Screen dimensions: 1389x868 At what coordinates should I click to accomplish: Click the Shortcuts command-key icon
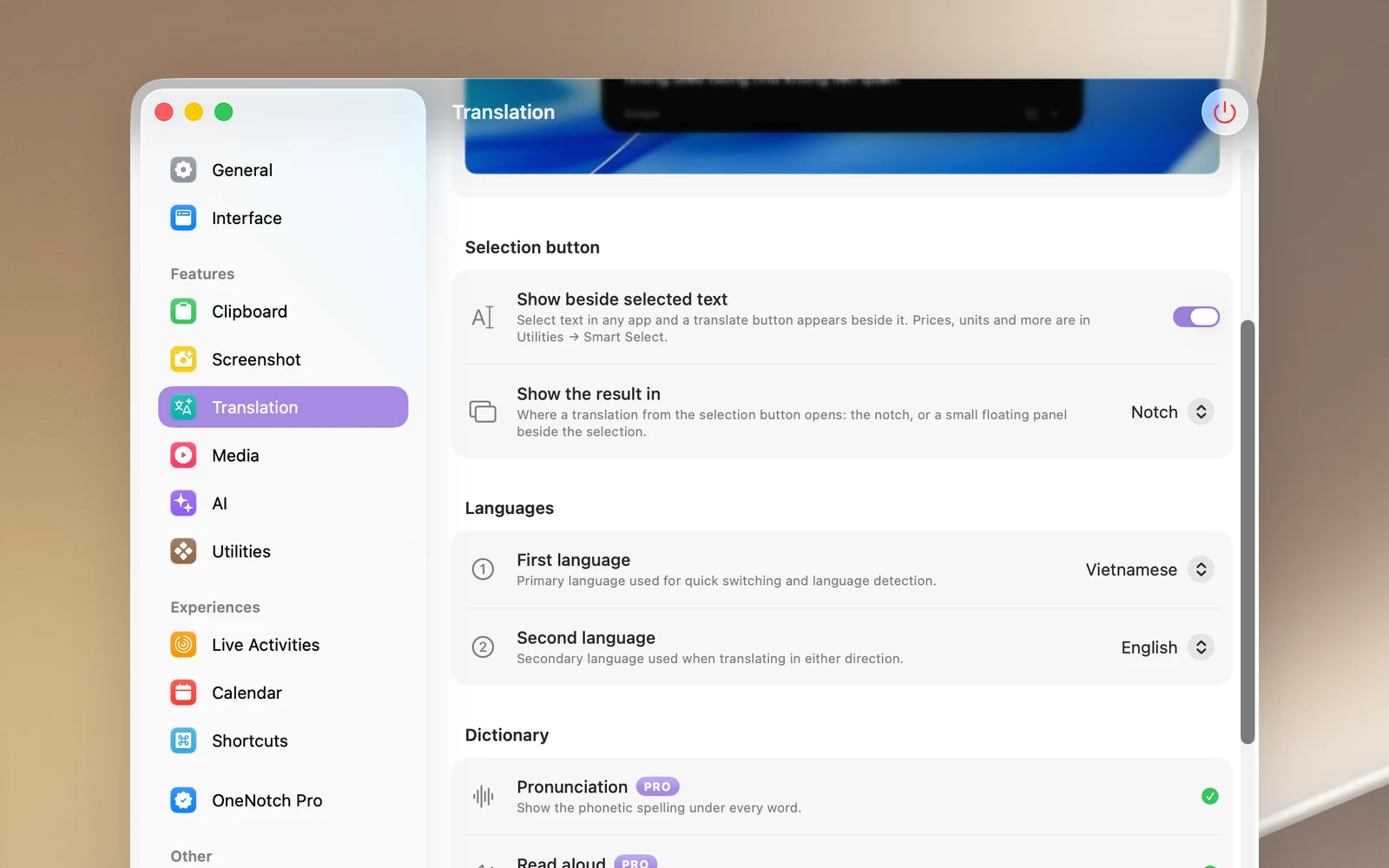[183, 740]
